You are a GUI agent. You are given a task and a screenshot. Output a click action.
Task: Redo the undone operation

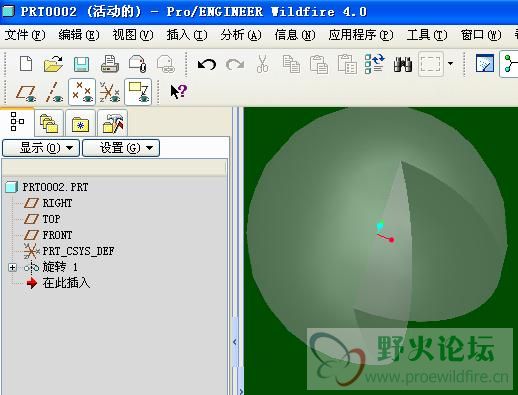click(x=235, y=64)
